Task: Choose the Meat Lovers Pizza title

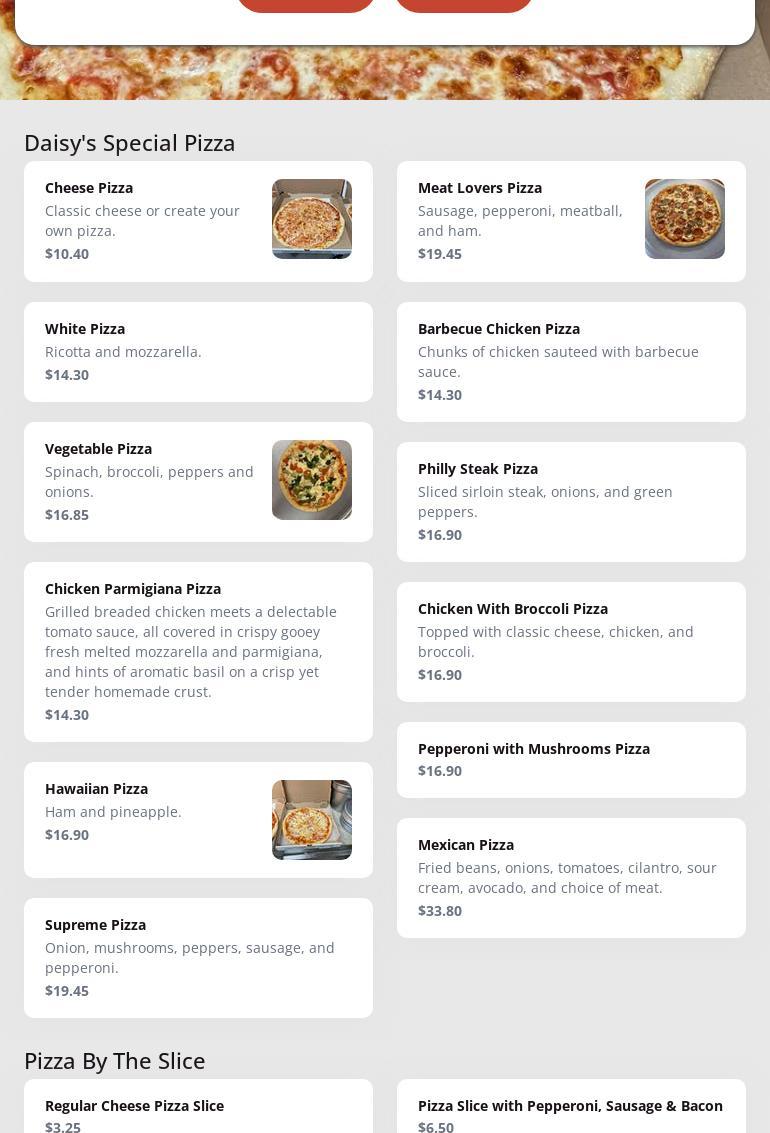Action: pyautogui.click(x=480, y=188)
